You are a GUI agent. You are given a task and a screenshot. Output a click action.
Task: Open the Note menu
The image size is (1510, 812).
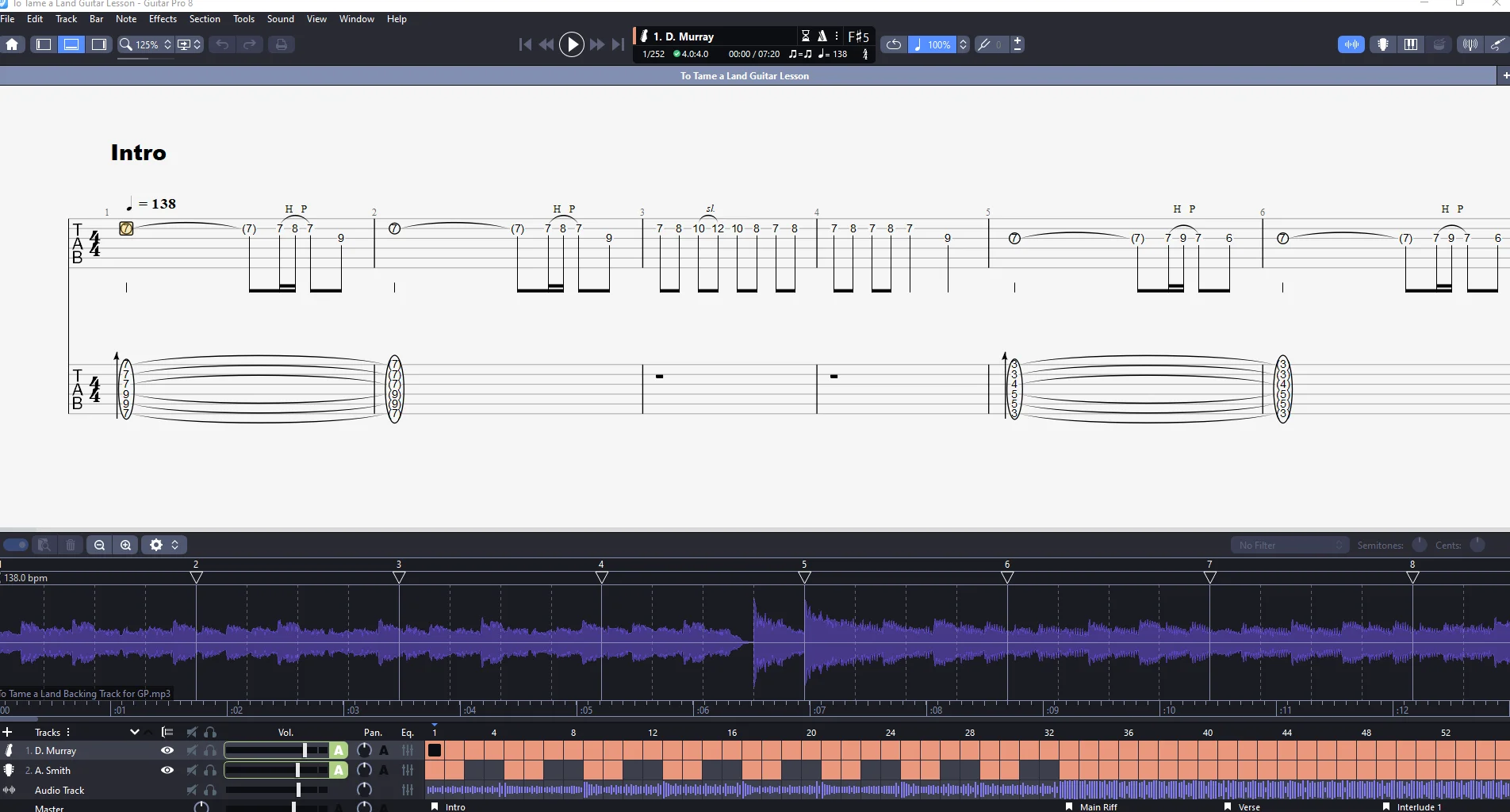pyautogui.click(x=126, y=19)
